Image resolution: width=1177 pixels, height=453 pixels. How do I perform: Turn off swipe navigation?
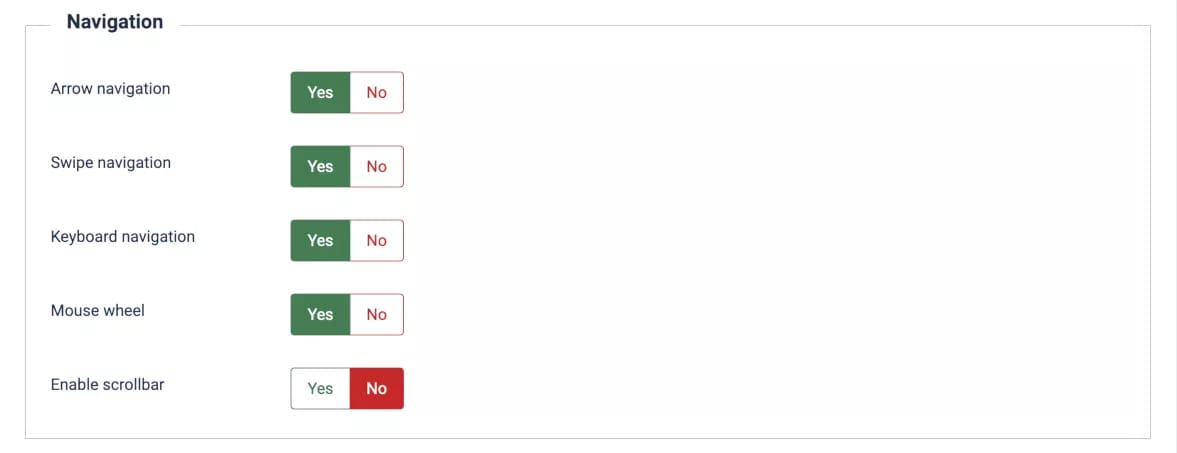pyautogui.click(x=376, y=166)
